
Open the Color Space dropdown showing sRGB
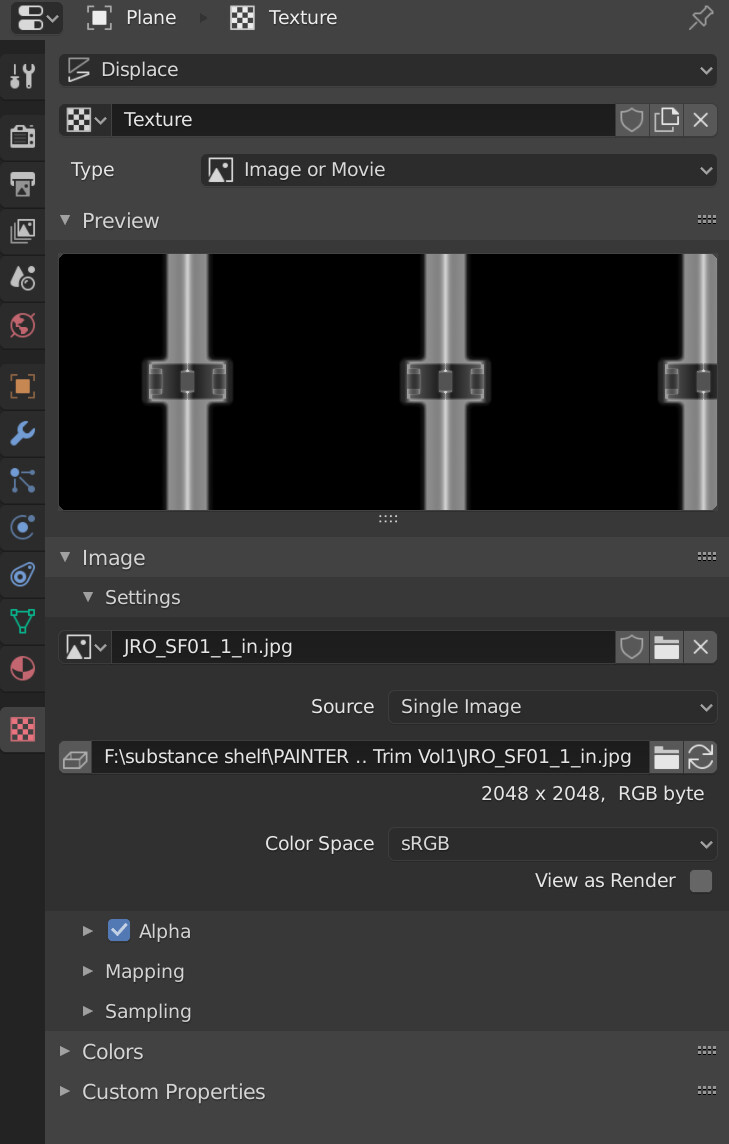tap(553, 844)
